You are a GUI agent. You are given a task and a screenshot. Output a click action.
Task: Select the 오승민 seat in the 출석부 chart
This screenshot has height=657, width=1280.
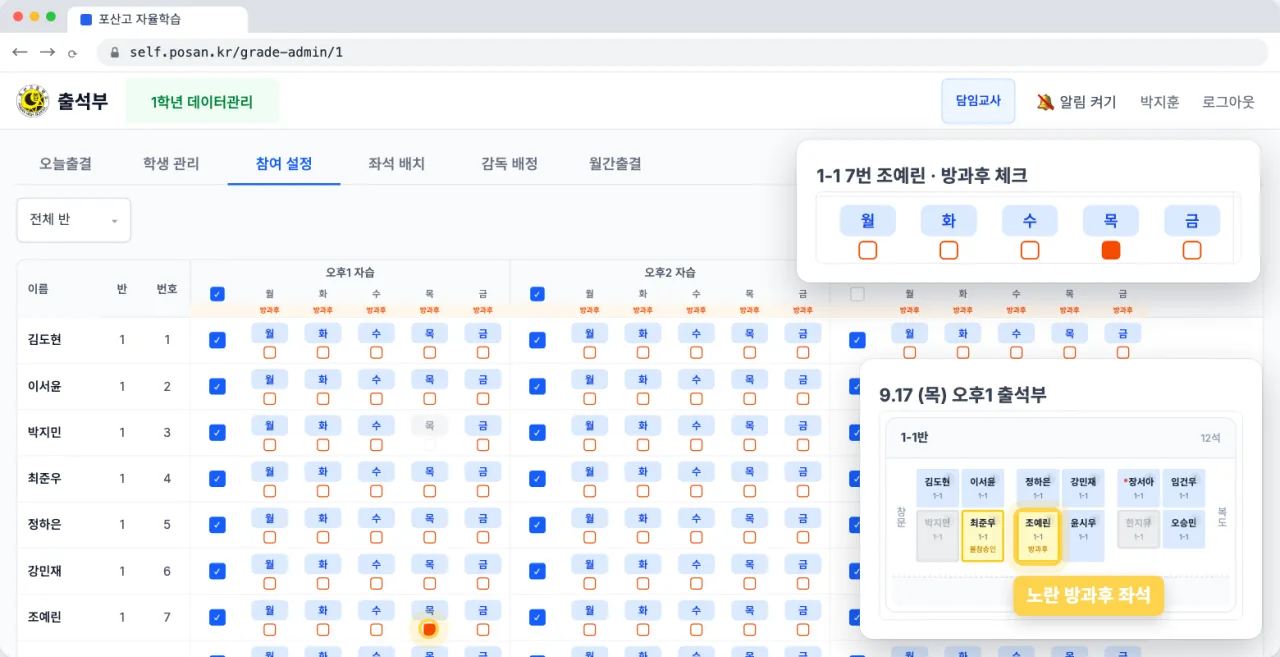click(1184, 529)
